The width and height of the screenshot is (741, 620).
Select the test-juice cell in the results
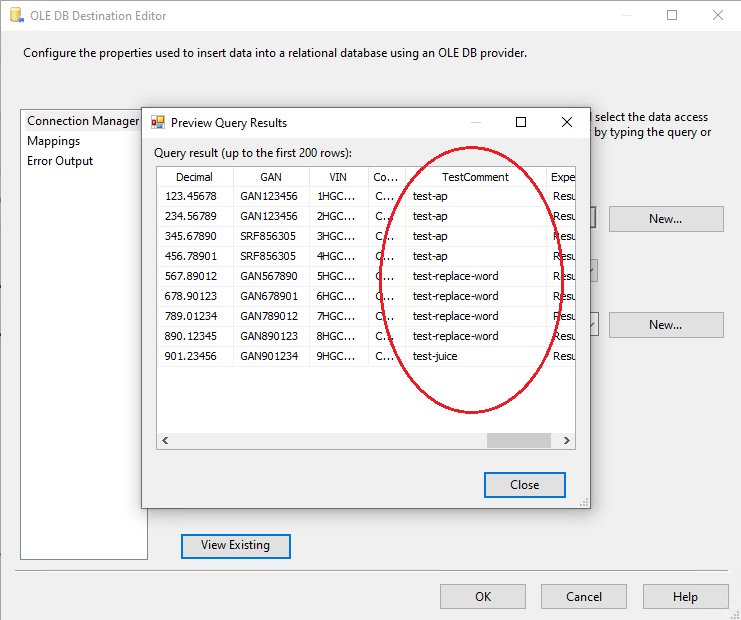pos(435,356)
